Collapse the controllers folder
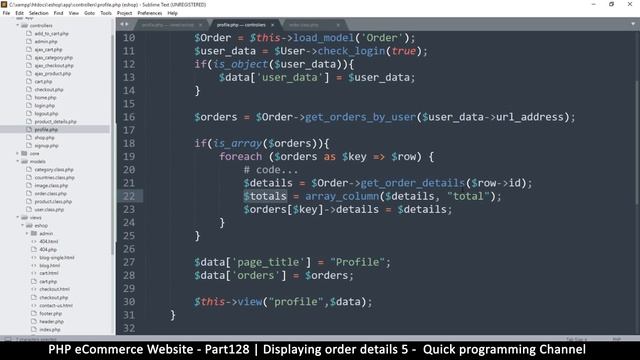This screenshot has width=640, height=360. coord(18,25)
